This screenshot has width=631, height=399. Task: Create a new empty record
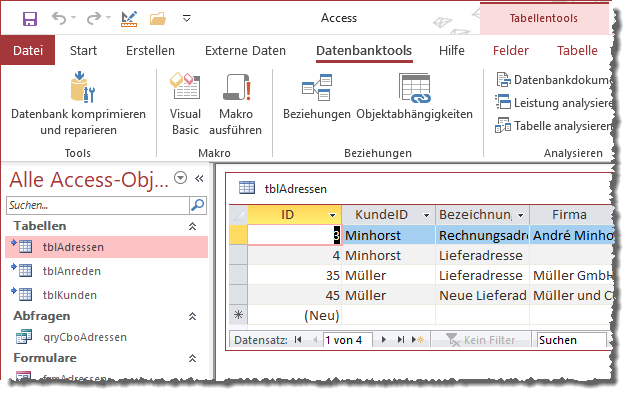click(418, 340)
